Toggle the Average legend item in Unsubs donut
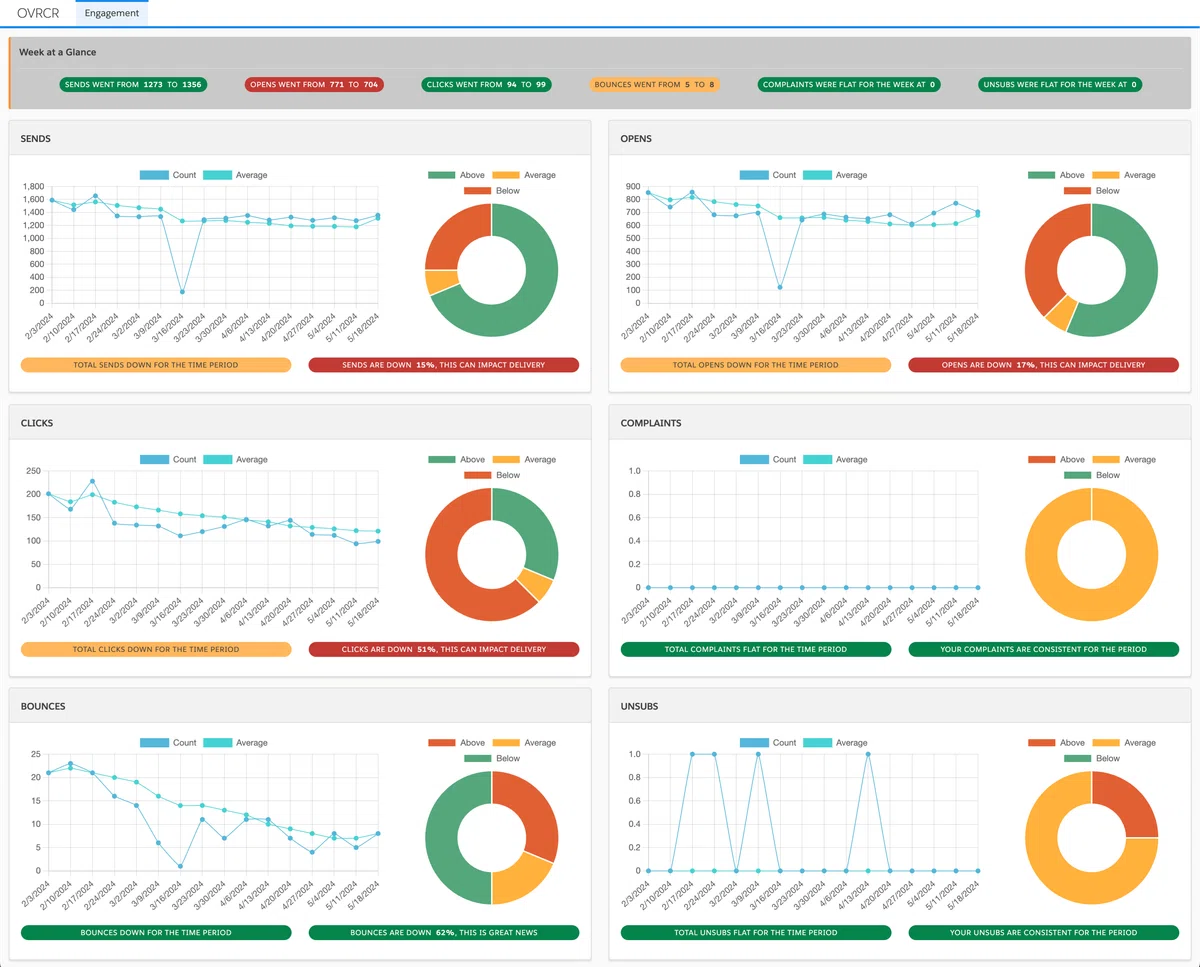Viewport: 1200px width, 967px height. (1124, 743)
